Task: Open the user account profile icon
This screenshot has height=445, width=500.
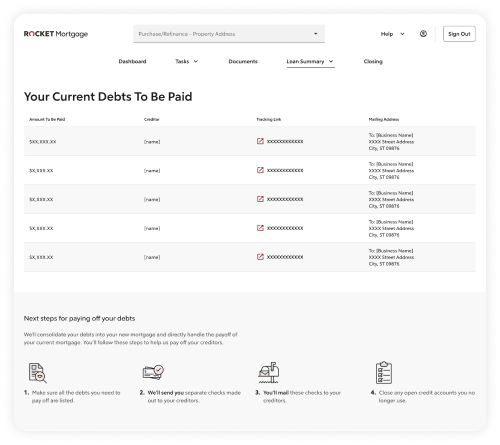Action: coord(423,34)
